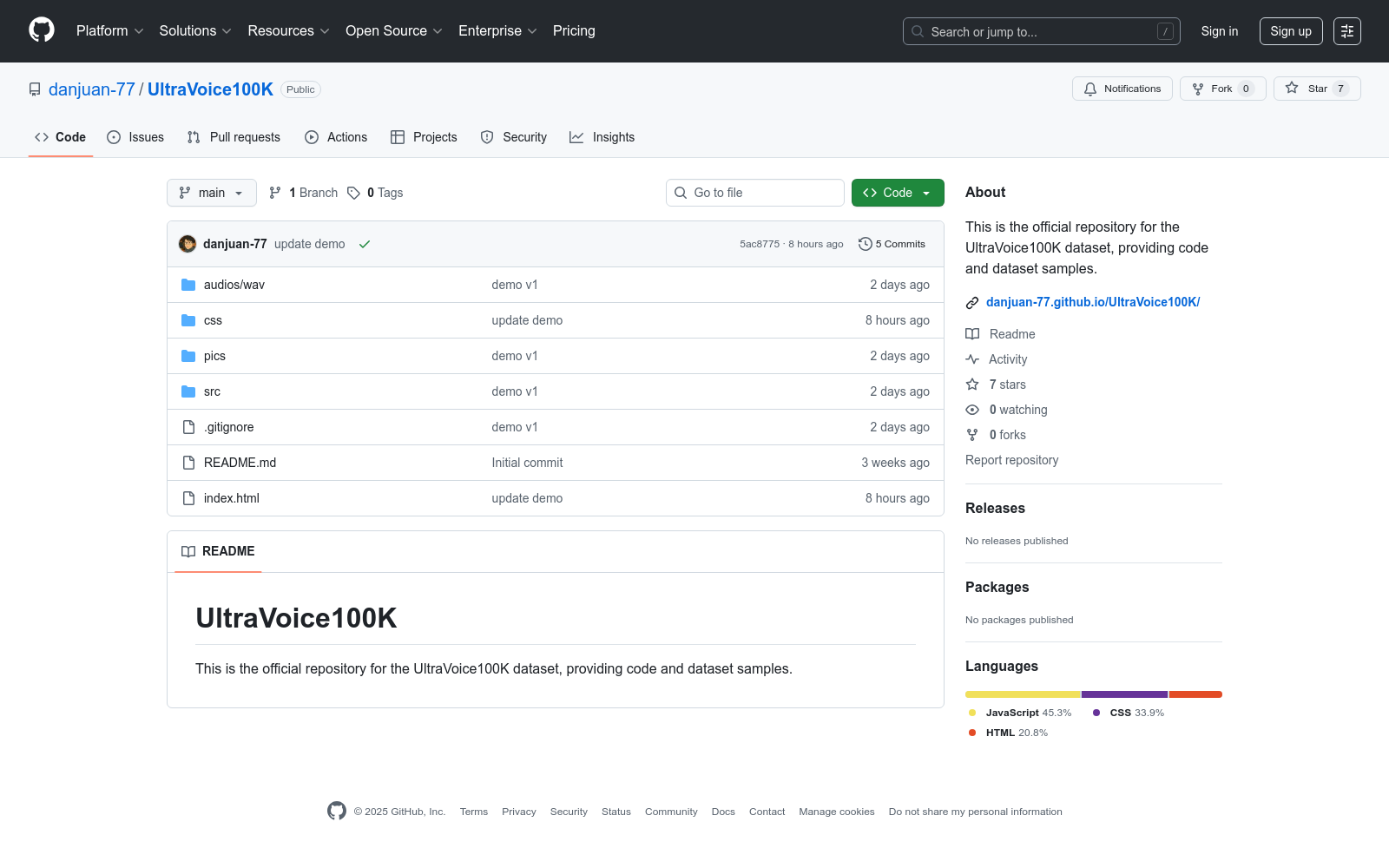The height and width of the screenshot is (868, 1389).
Task: Open the Platform dropdown menu
Action: [109, 31]
